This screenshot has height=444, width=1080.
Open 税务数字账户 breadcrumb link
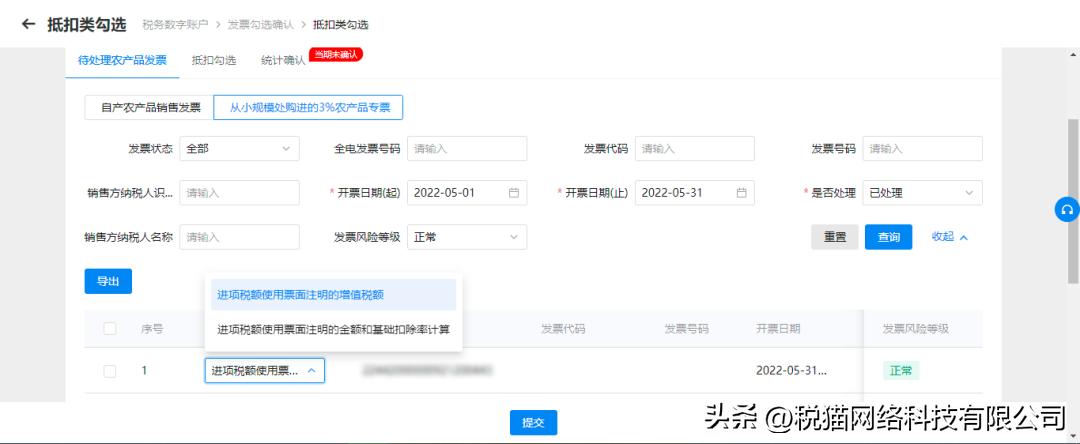click(175, 25)
